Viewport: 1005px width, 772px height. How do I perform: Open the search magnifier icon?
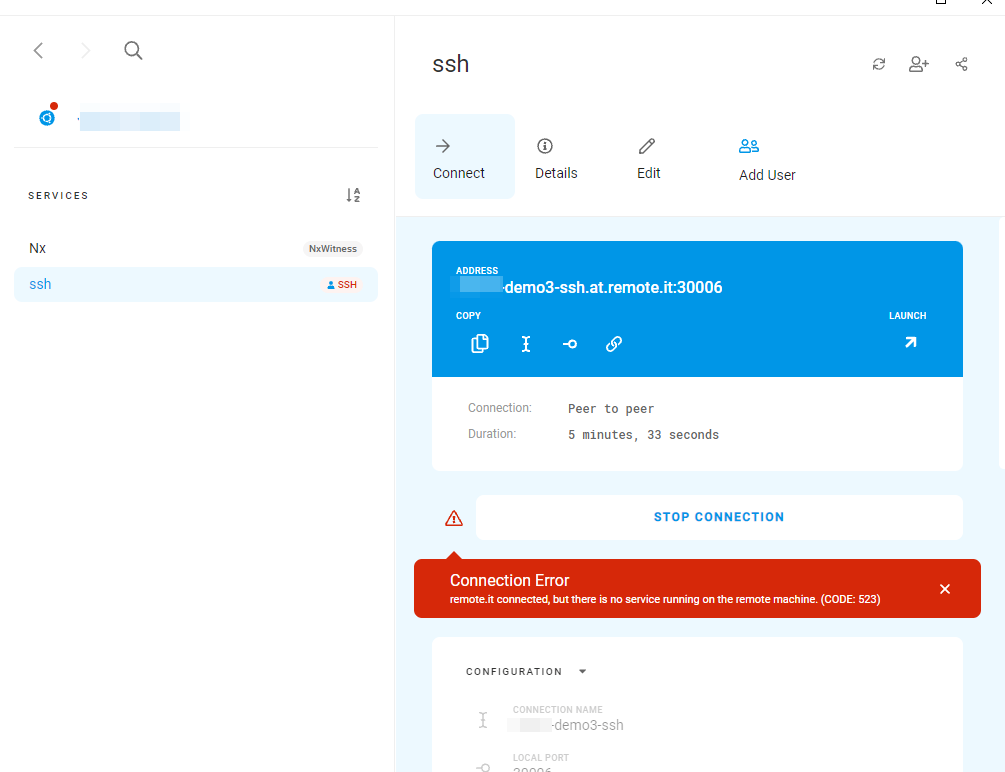coord(133,51)
